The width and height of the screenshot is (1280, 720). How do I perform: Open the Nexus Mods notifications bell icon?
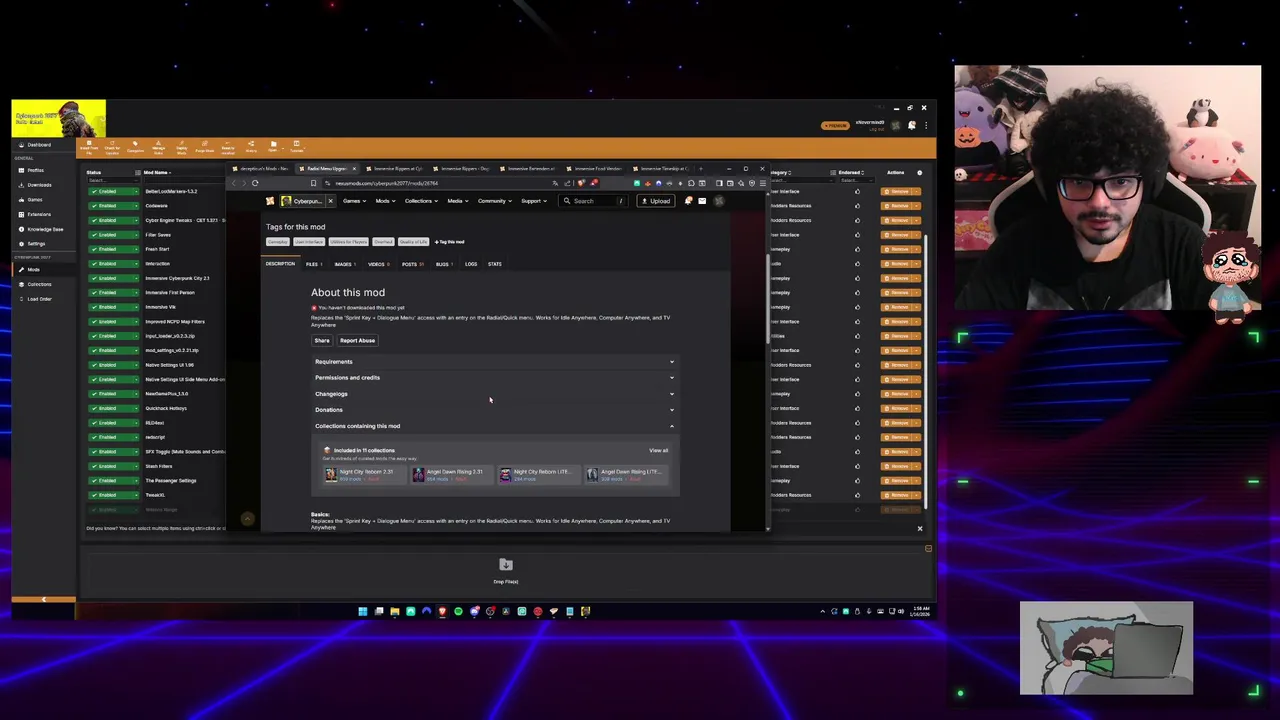click(x=688, y=201)
